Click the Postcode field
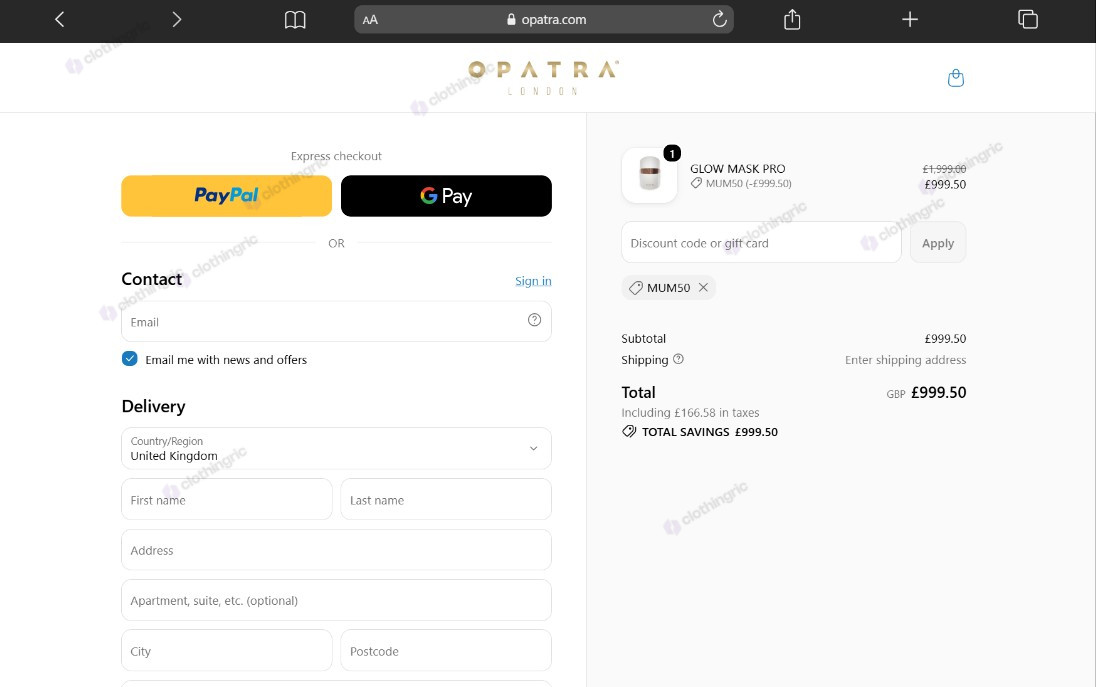The height and width of the screenshot is (687, 1096). click(x=446, y=651)
